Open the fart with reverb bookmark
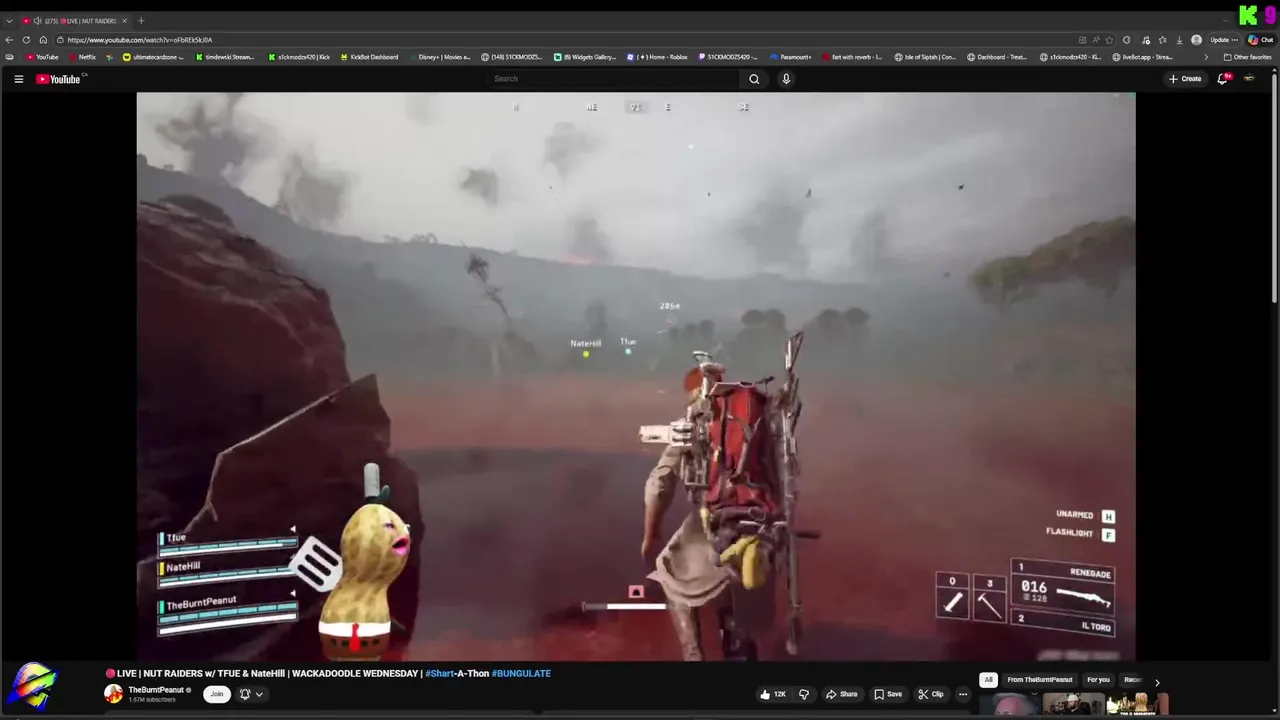The width and height of the screenshot is (1280, 720). [852, 57]
